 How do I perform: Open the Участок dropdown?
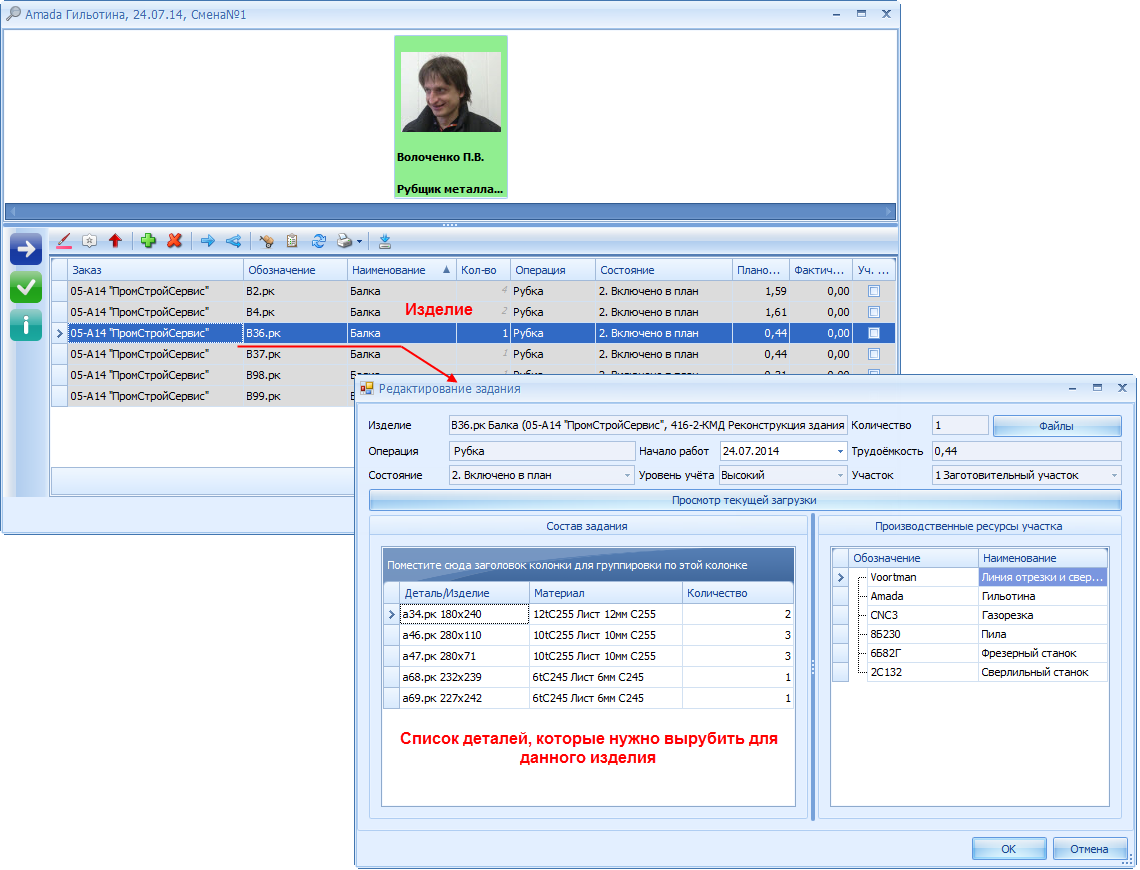1113,475
